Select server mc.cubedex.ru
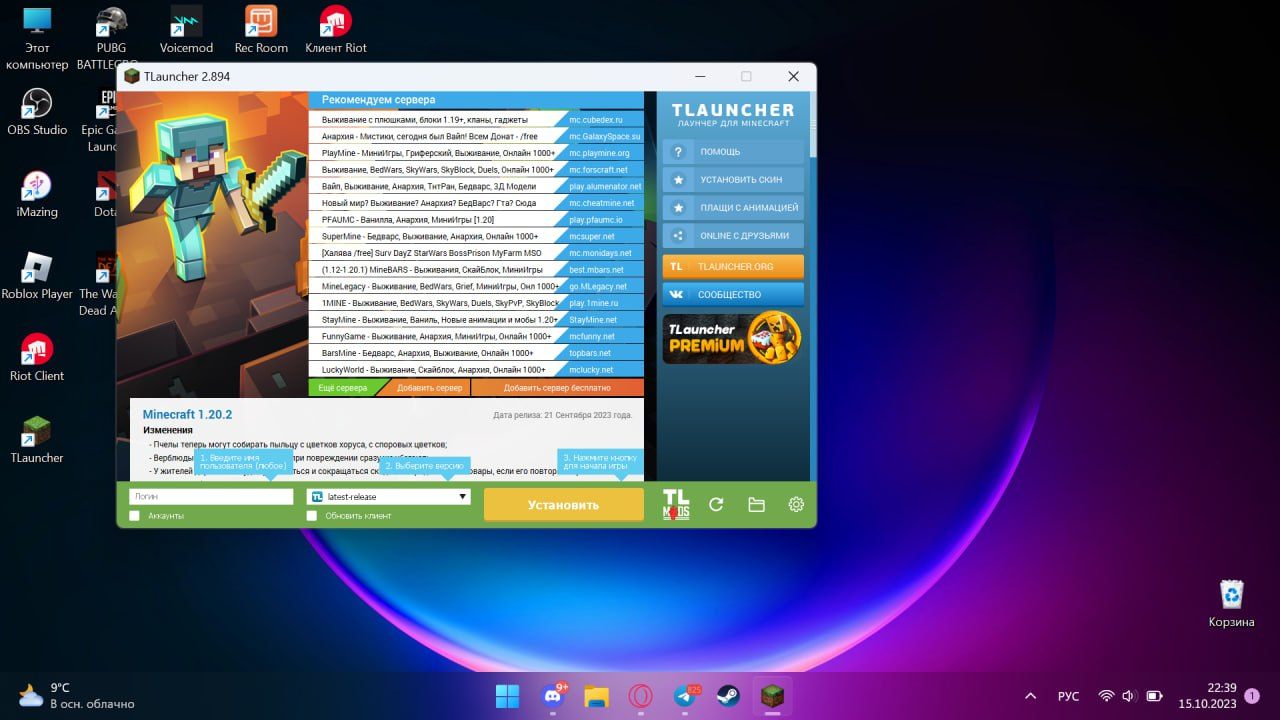The width and height of the screenshot is (1280, 720). (476, 119)
